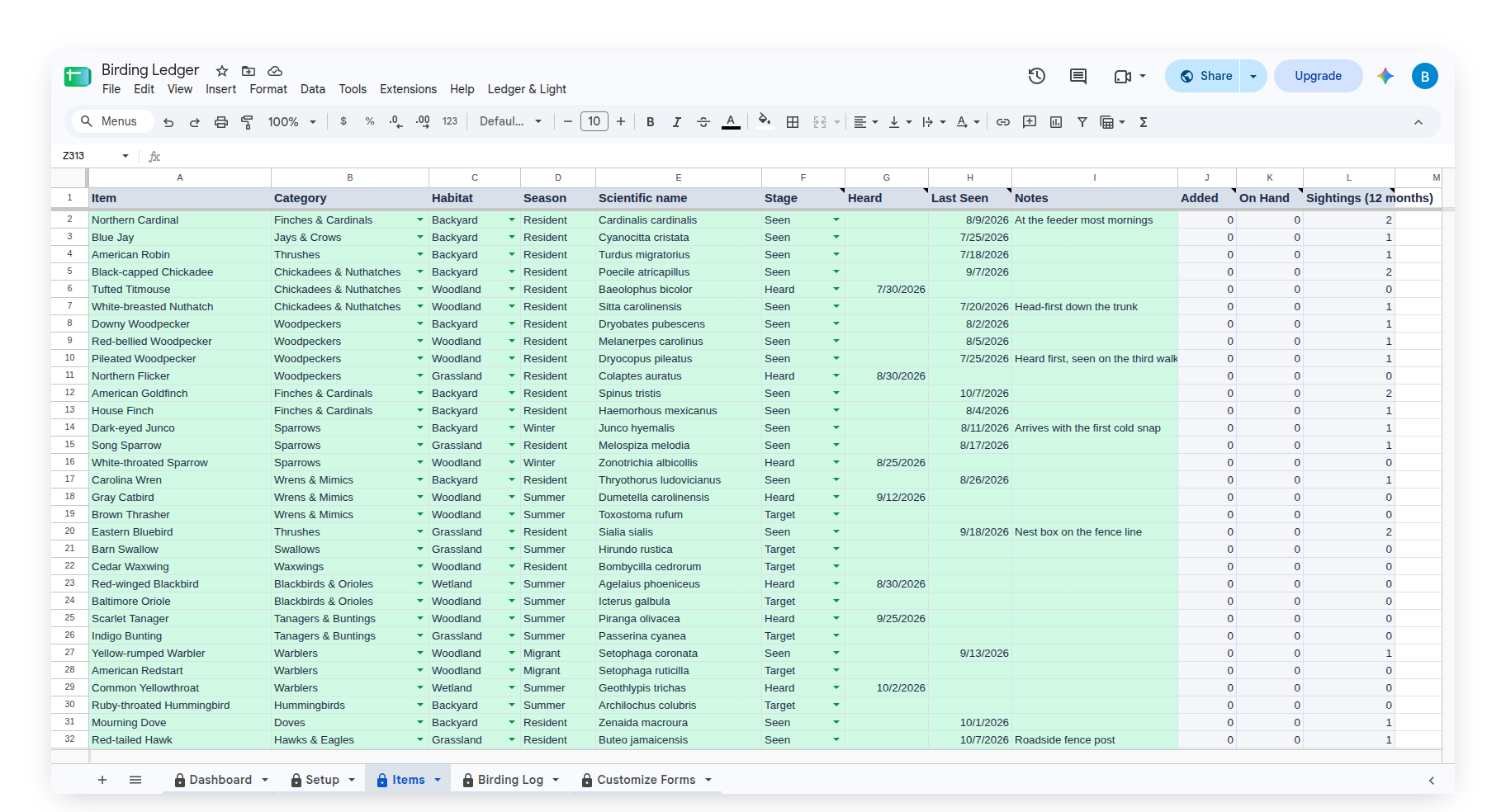The height and width of the screenshot is (812, 1506).
Task: Click the Redo icon
Action: (x=195, y=122)
